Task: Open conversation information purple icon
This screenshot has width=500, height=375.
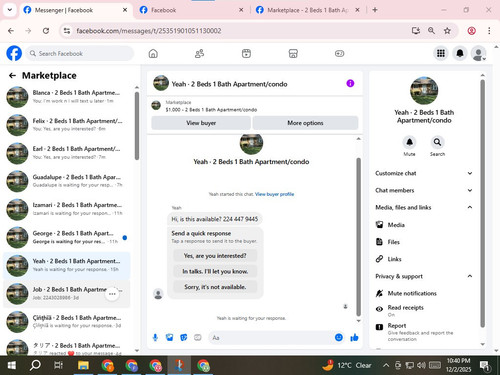Action: point(350,83)
